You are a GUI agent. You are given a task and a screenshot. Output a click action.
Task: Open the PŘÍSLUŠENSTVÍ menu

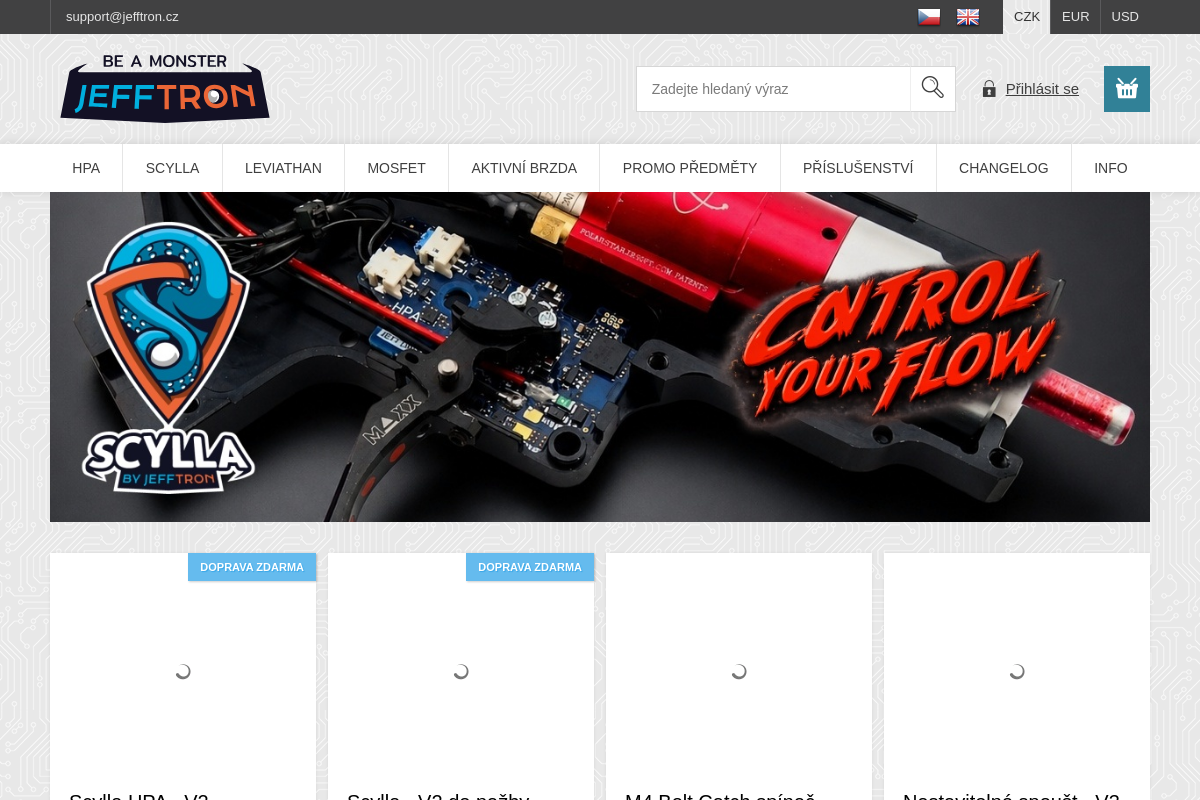pyautogui.click(x=858, y=168)
